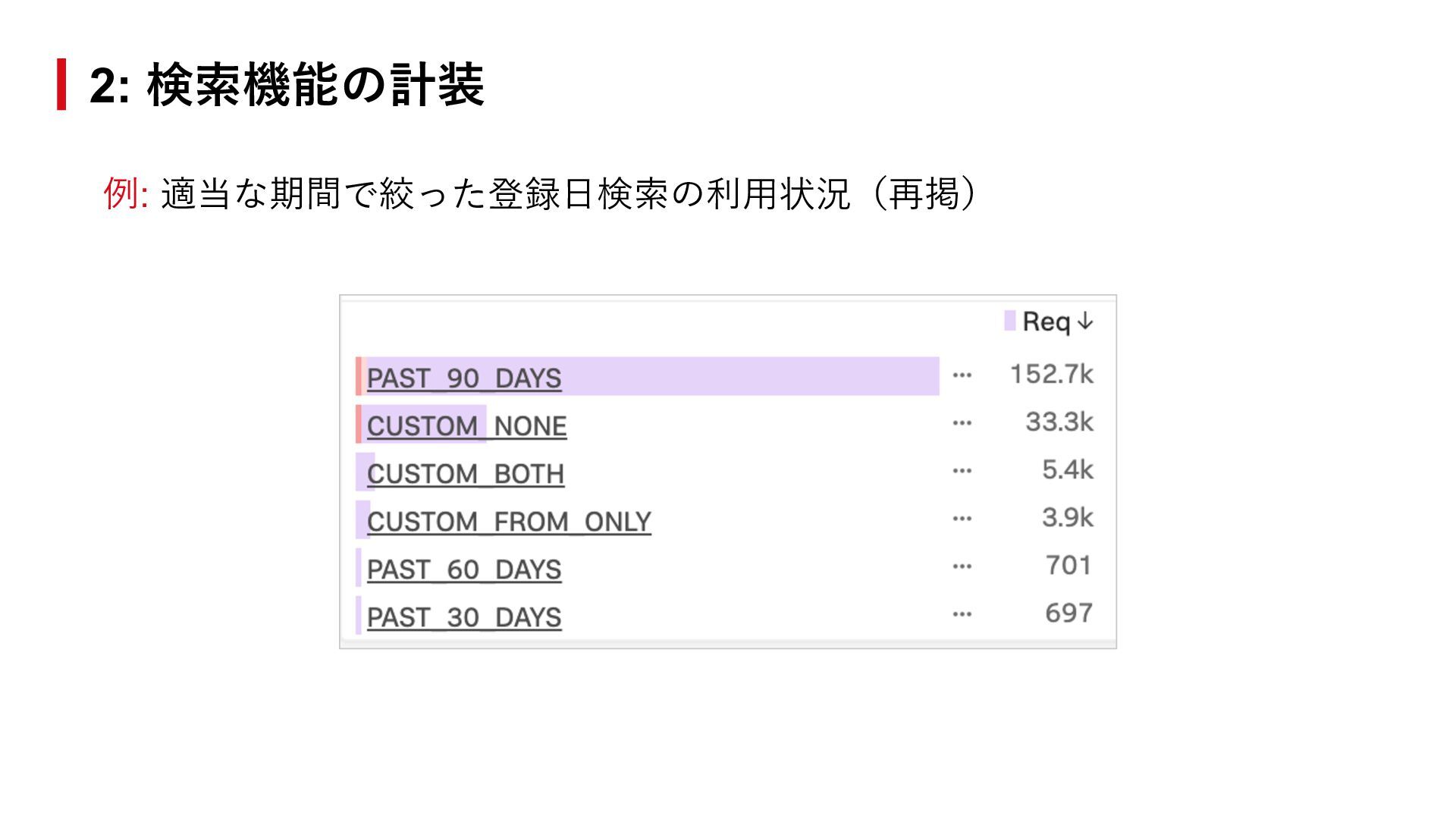
Task: Open the more options for CUSTOM_FROM_ONLY
Action: 962,519
